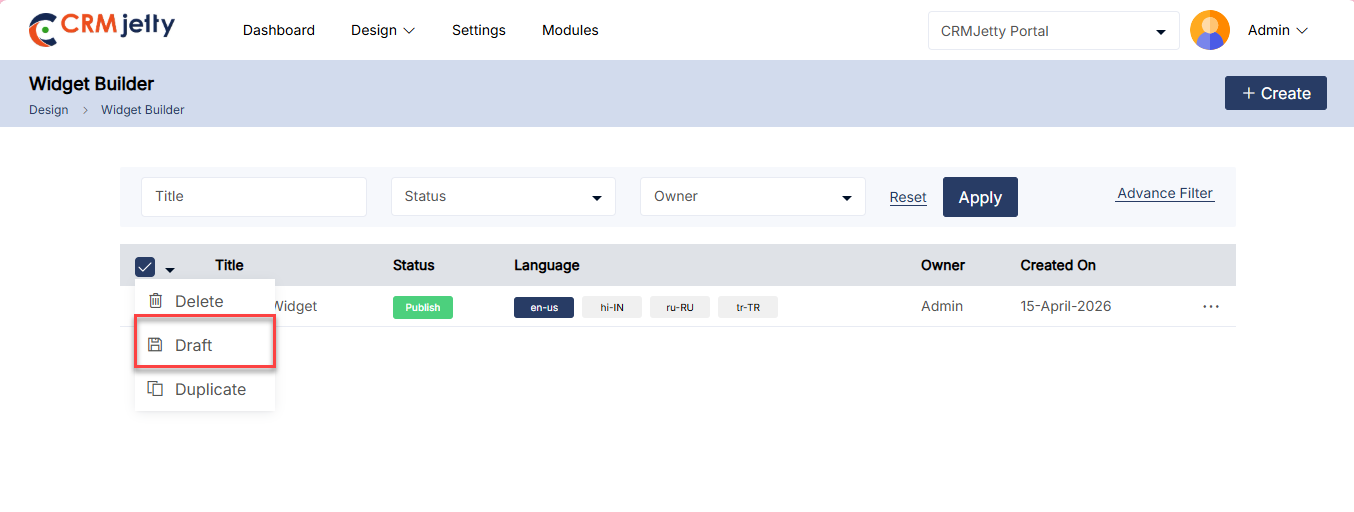1354x512 pixels.
Task: Open the three-dot row actions menu
Action: point(1210,307)
